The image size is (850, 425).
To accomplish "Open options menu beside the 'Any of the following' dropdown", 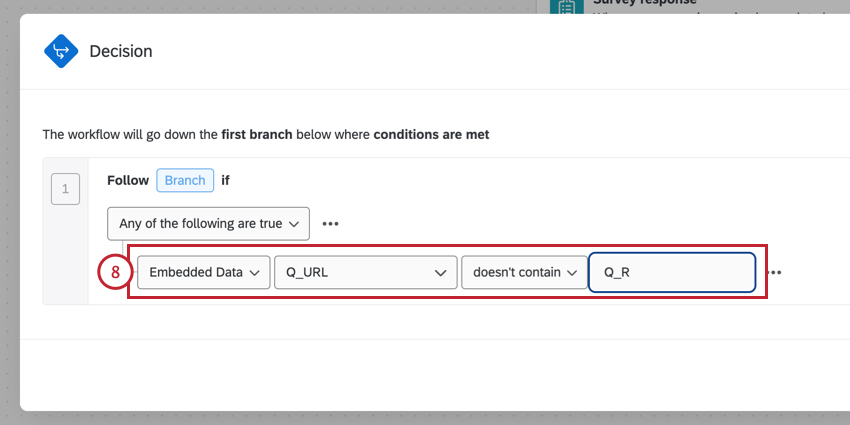I will pos(330,224).
